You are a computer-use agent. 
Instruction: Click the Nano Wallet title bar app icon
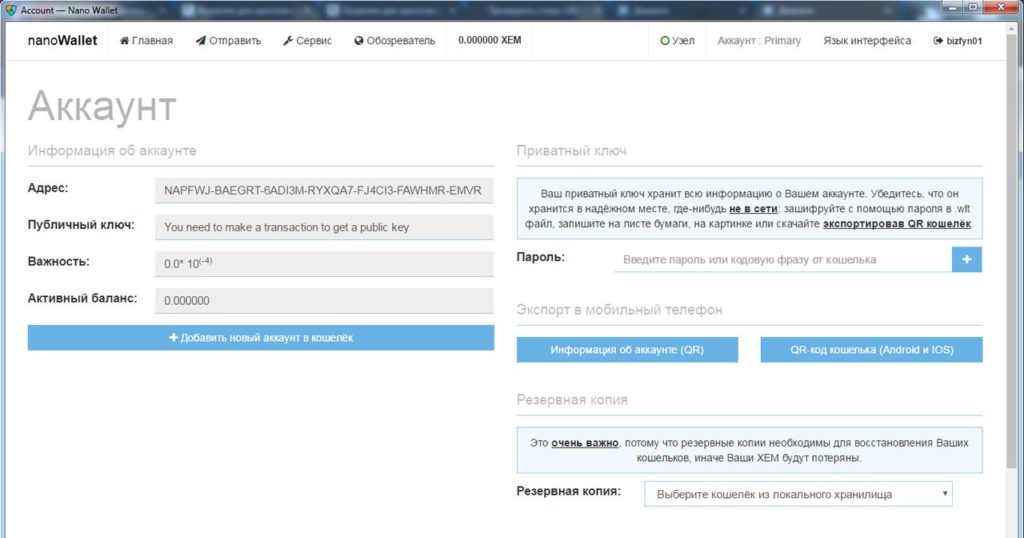[11, 10]
